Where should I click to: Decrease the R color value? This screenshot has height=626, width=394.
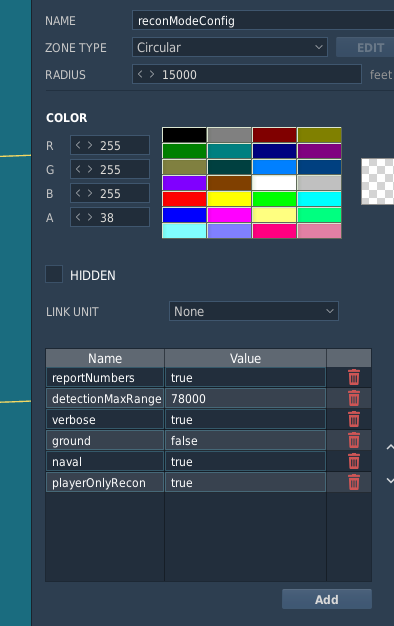pyautogui.click(x=78, y=145)
